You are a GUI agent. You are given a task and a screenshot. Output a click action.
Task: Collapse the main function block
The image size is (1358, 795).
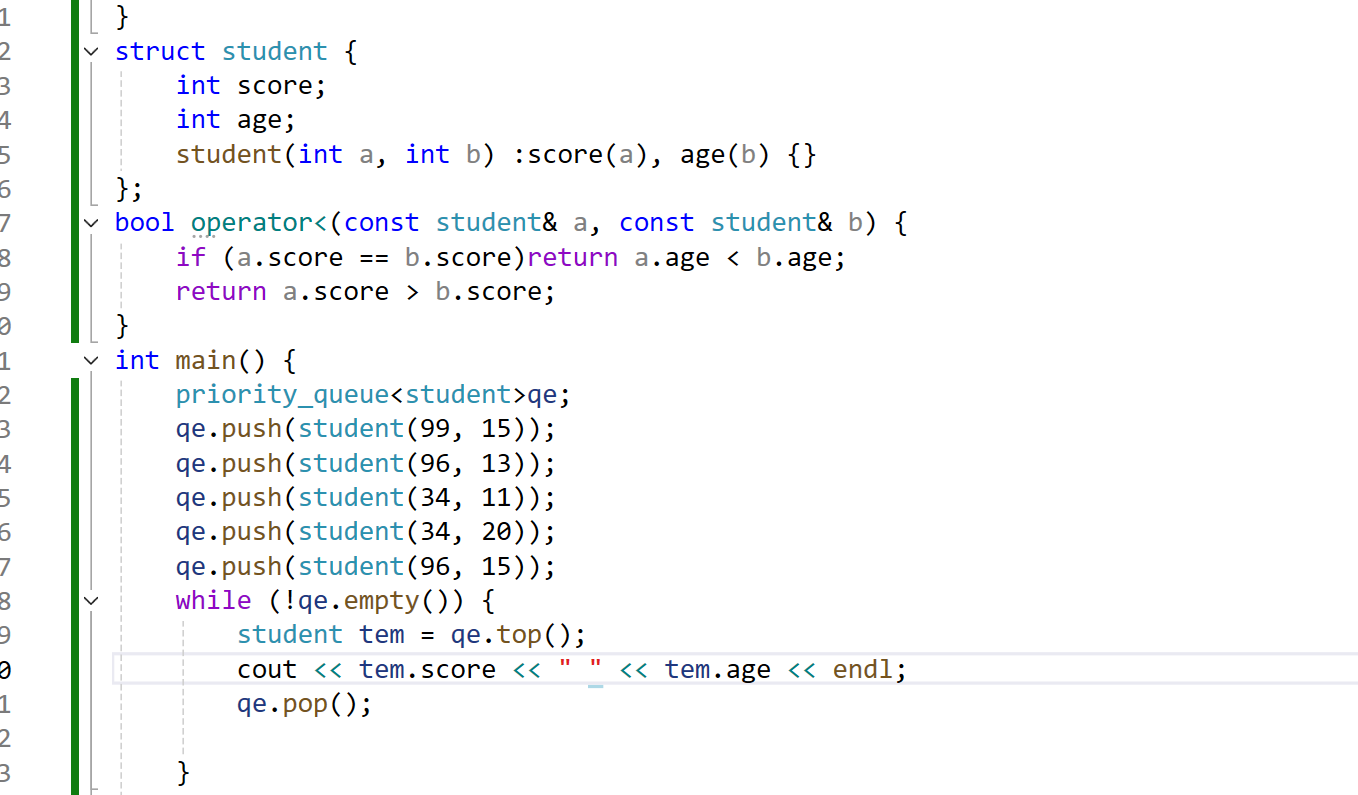tap(90, 361)
